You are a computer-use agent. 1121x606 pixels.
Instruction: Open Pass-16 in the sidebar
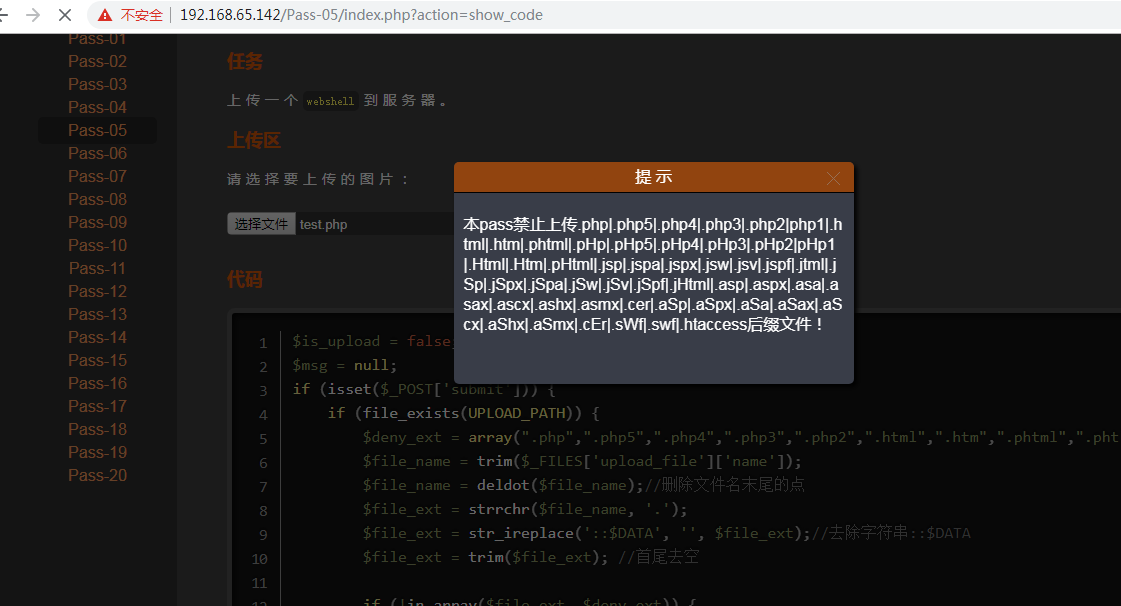click(x=97, y=383)
